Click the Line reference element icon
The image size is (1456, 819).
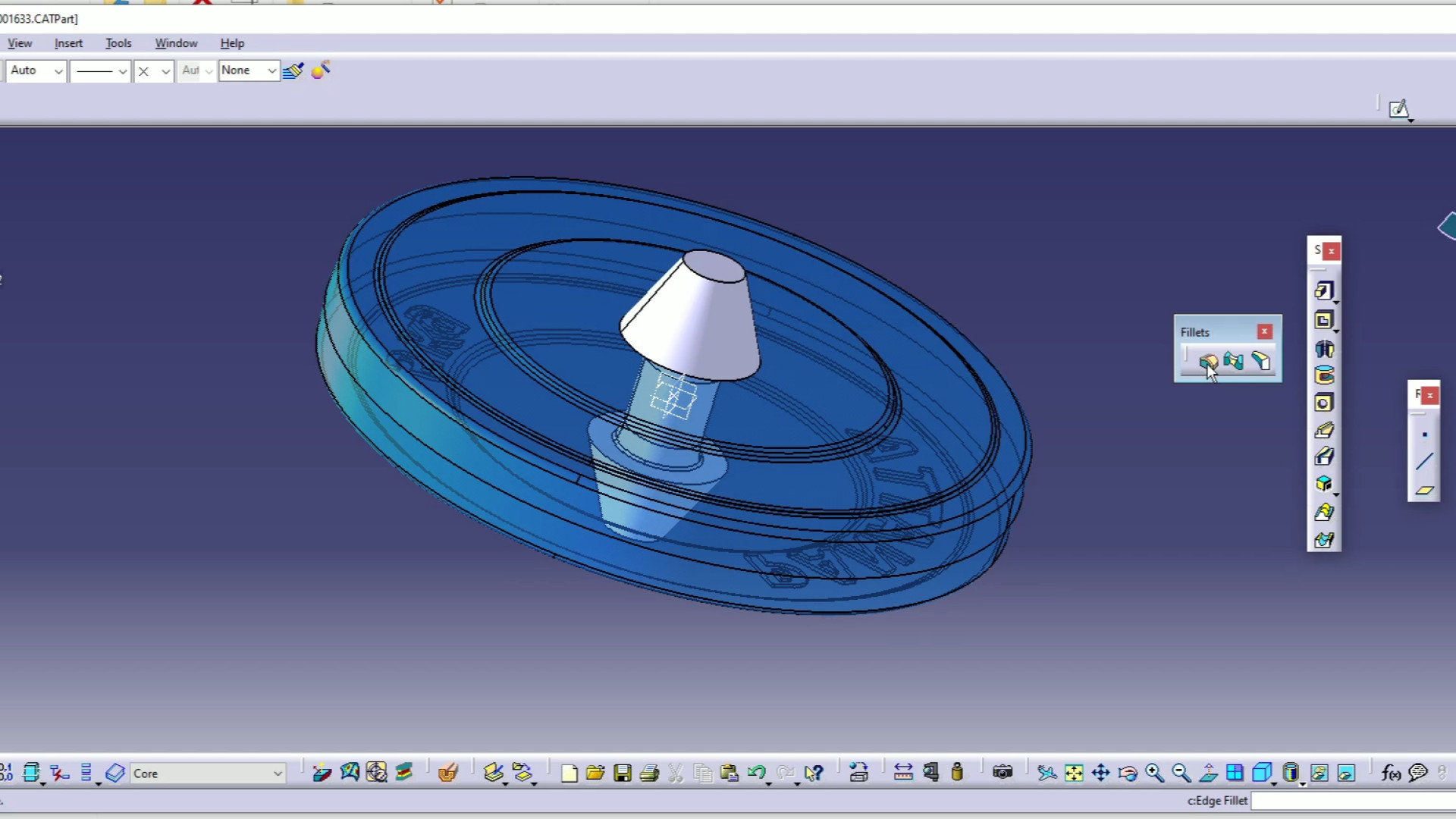1424,461
